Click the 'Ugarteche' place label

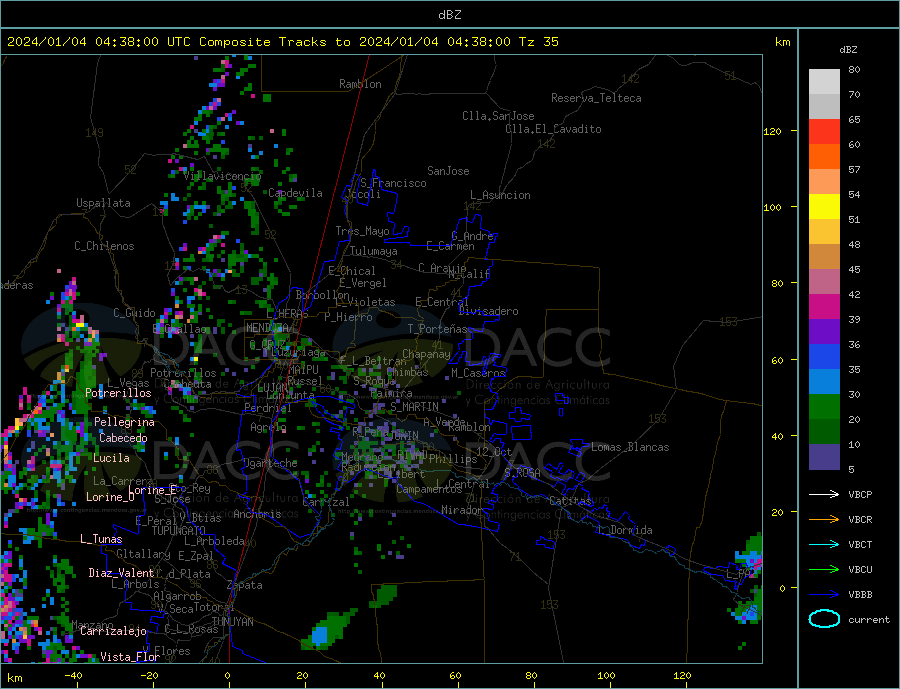(x=270, y=463)
